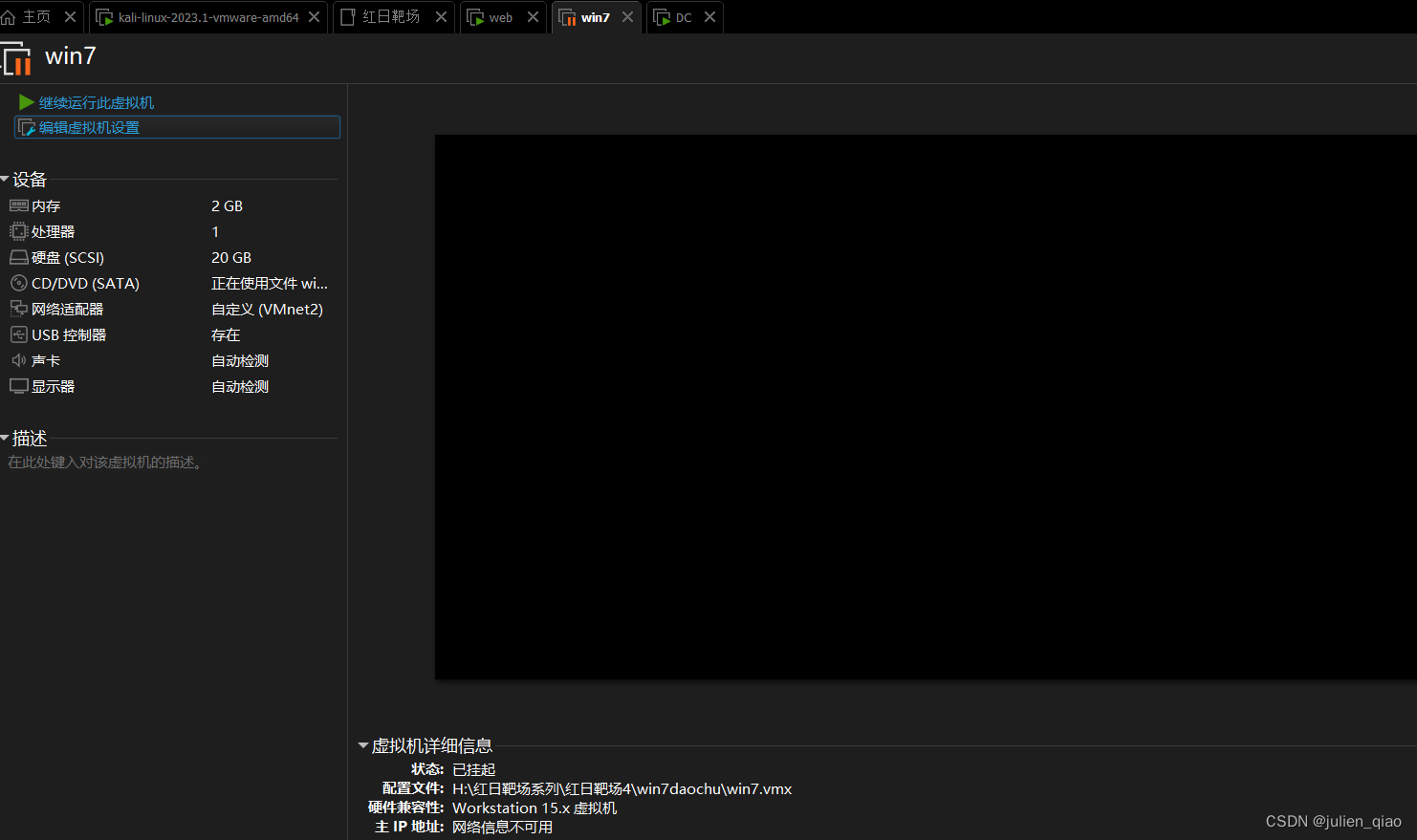This screenshot has width=1417, height=840.
Task: Open 编辑虚拟机设置
Action: pos(177,127)
